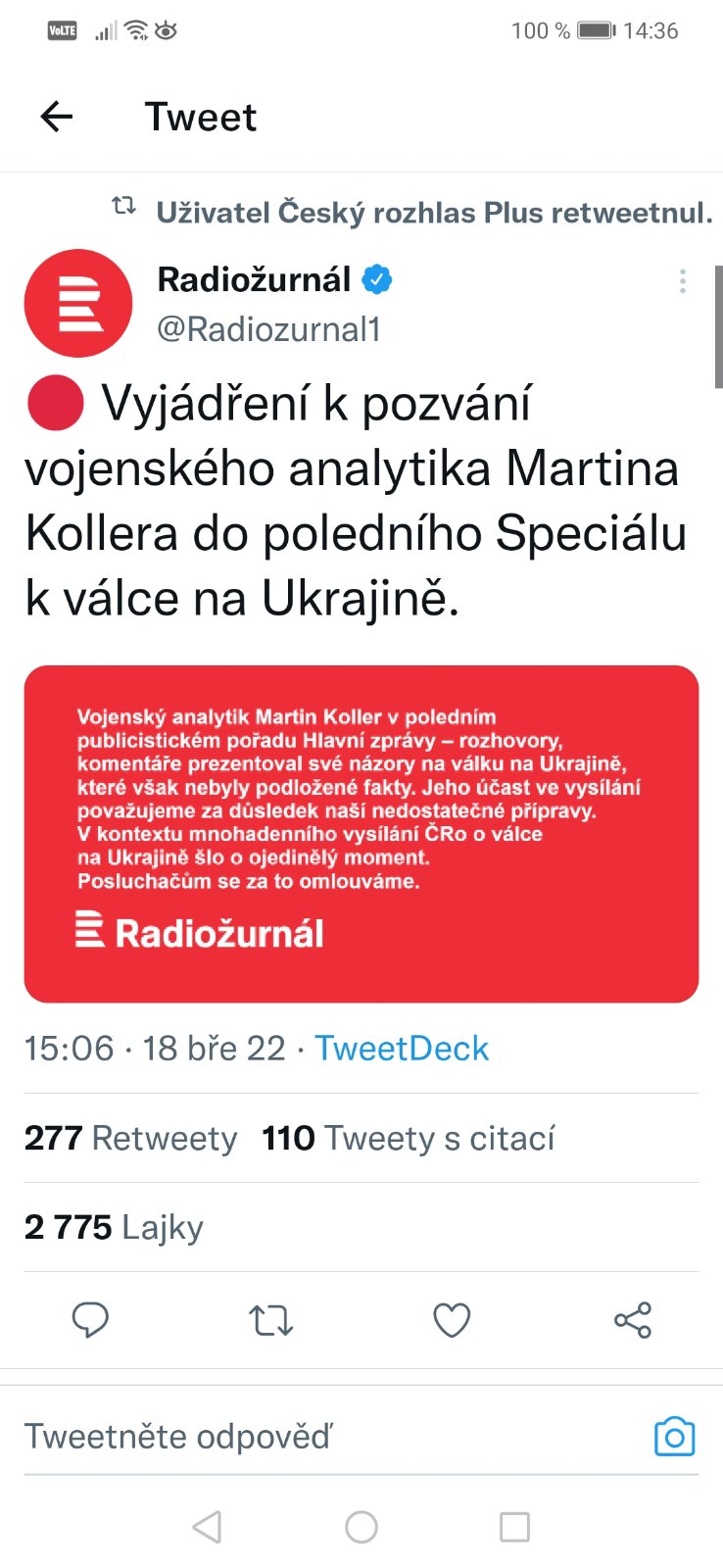Screen dimensions: 723x1568
Task: Tap the retweet icon below the tweet
Action: (x=271, y=1320)
